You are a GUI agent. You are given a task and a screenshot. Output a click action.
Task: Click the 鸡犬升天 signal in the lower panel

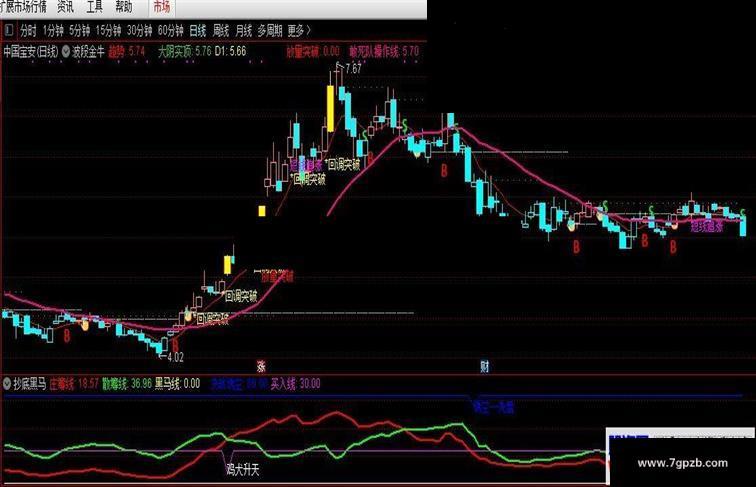(243, 469)
